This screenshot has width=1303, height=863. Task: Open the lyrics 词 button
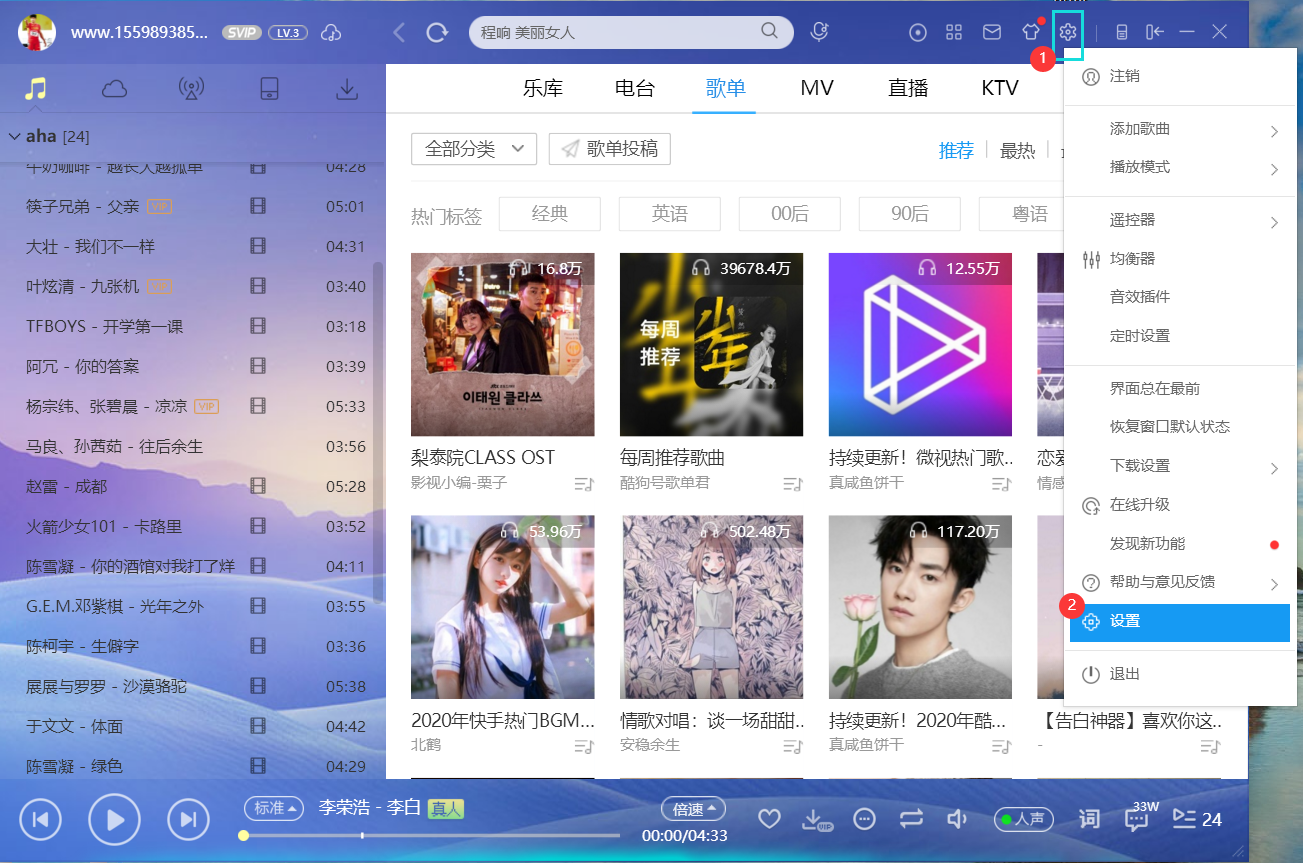[x=1089, y=820]
